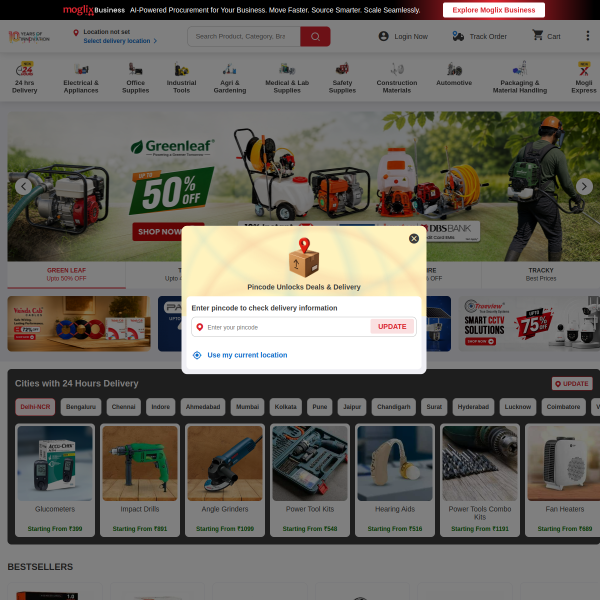The height and width of the screenshot is (600, 600).
Task: Open Moglix Express category icon
Action: pos(584,69)
